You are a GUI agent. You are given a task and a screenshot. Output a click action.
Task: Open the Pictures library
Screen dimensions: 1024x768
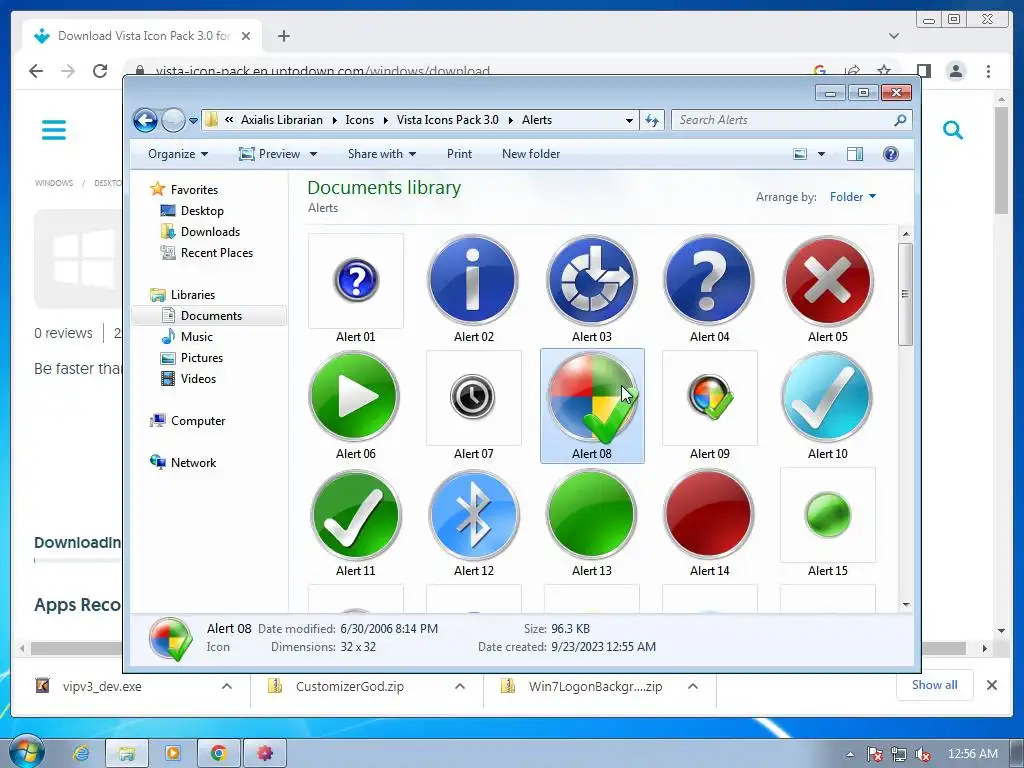tap(201, 358)
